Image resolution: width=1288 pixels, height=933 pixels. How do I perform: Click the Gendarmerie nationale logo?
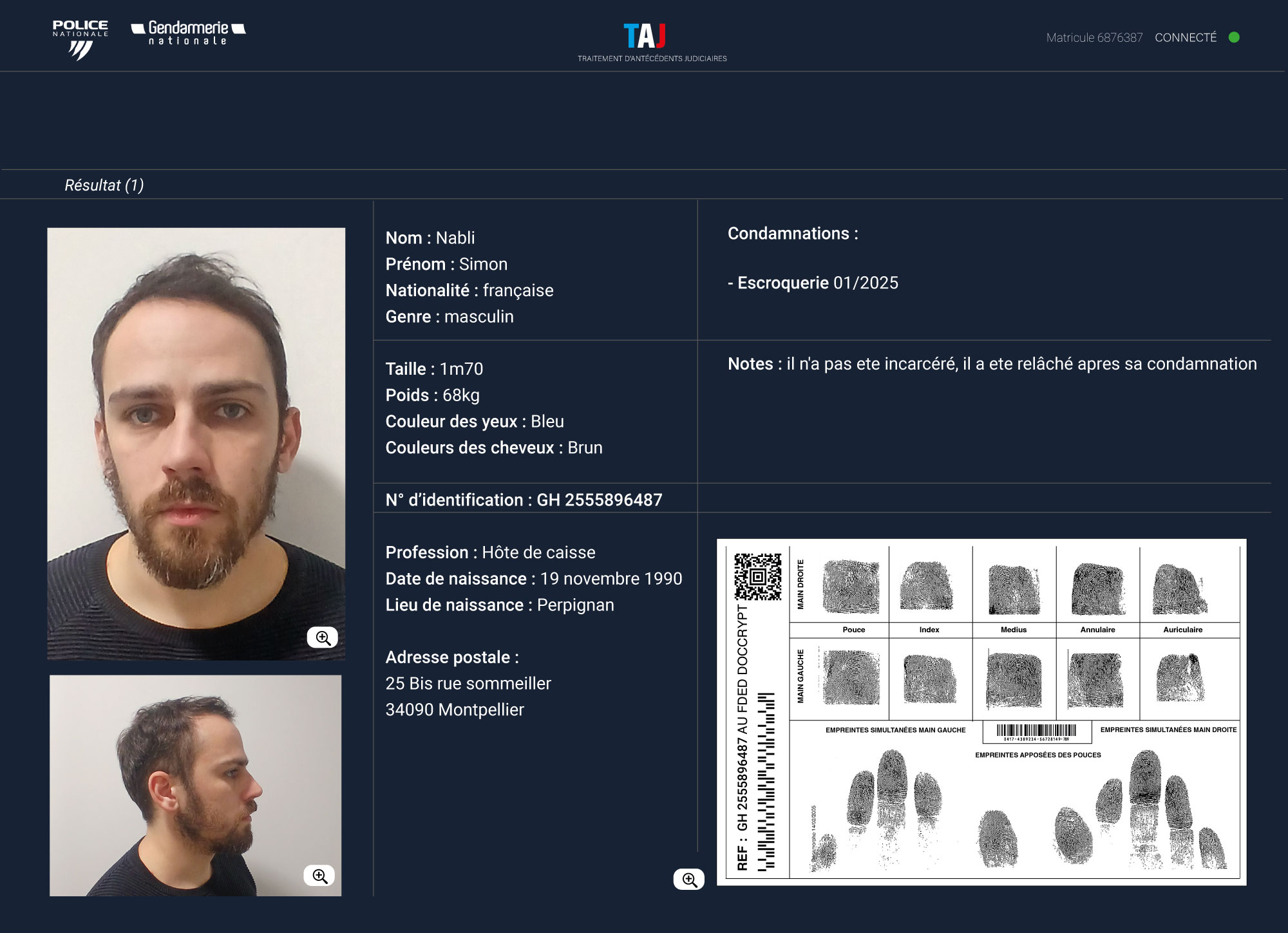188,33
